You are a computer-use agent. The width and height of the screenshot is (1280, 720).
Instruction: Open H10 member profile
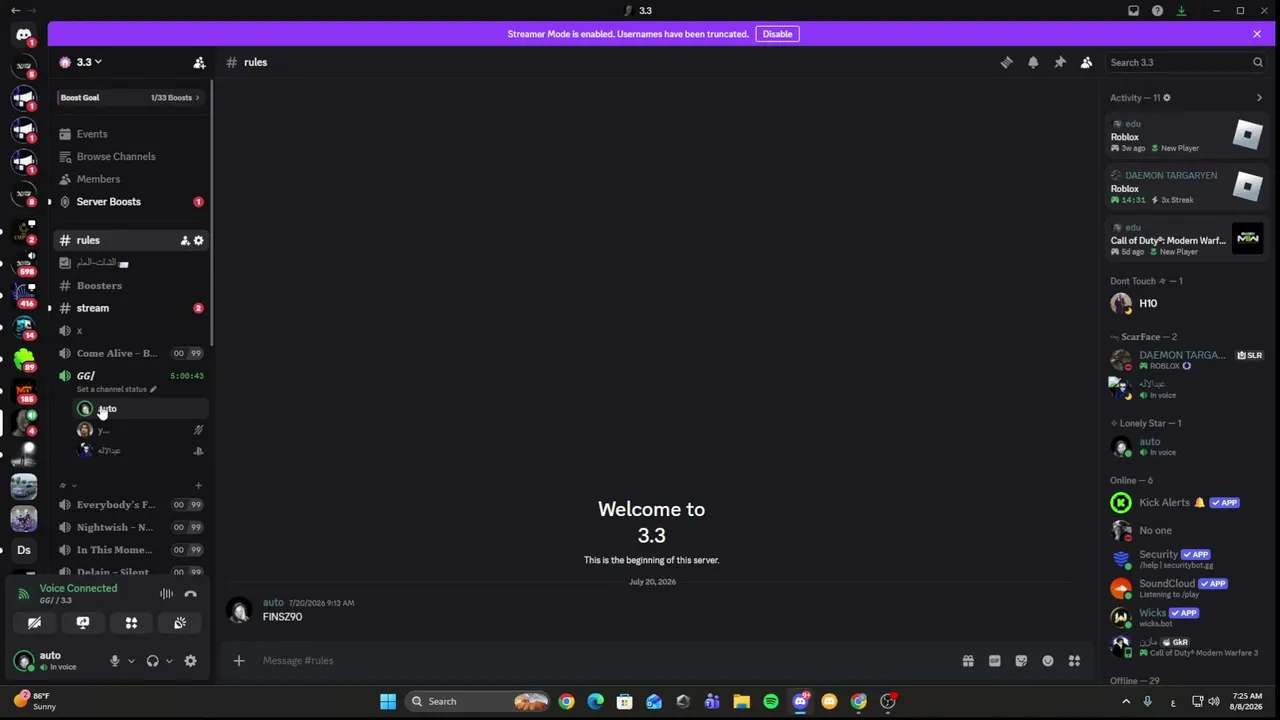pos(1185,304)
